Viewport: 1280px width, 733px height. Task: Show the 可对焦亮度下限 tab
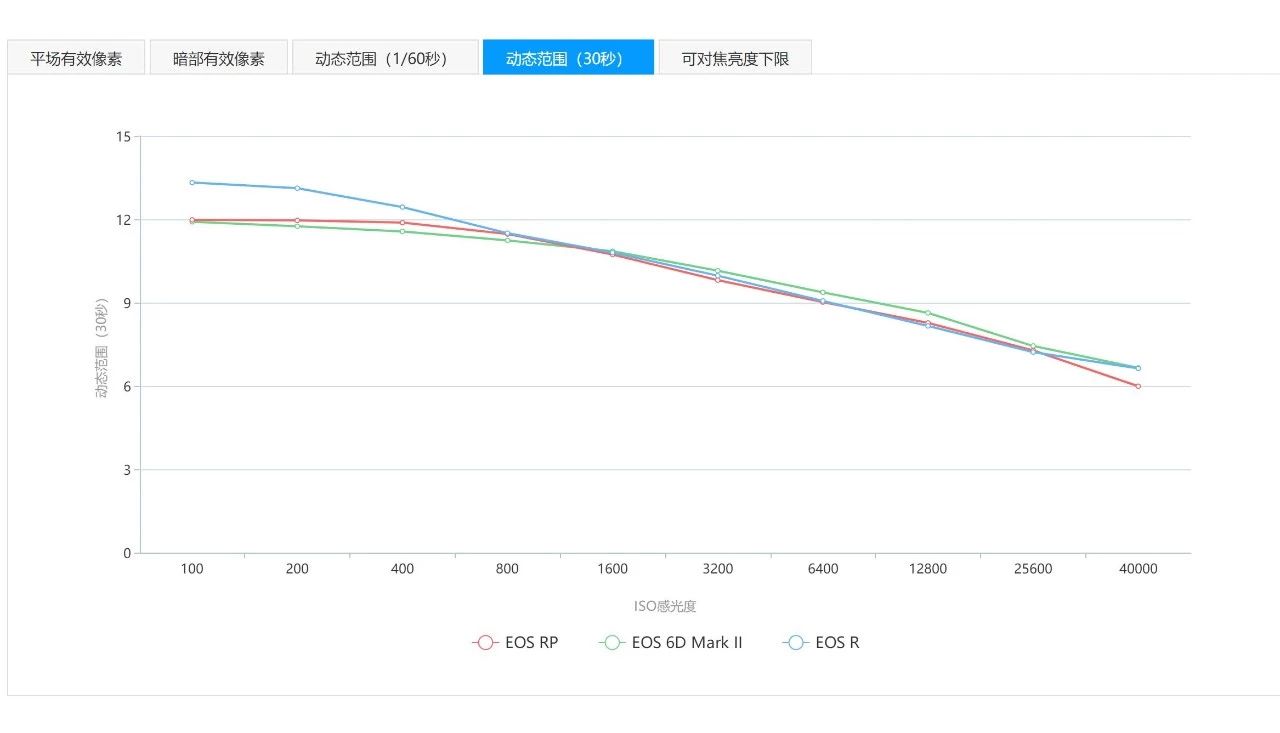pyautogui.click(x=735, y=58)
